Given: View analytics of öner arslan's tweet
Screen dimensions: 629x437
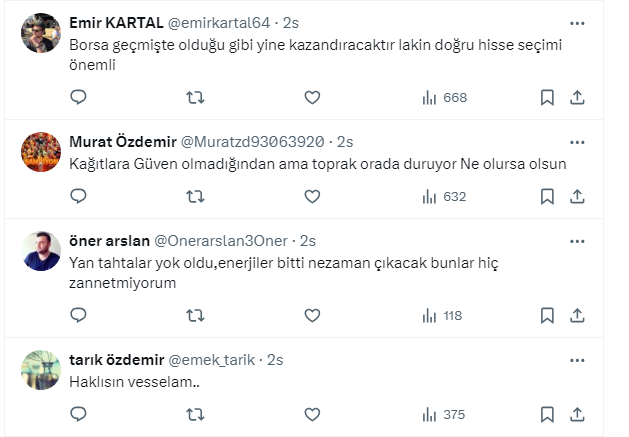Looking at the screenshot, I should (x=440, y=315).
